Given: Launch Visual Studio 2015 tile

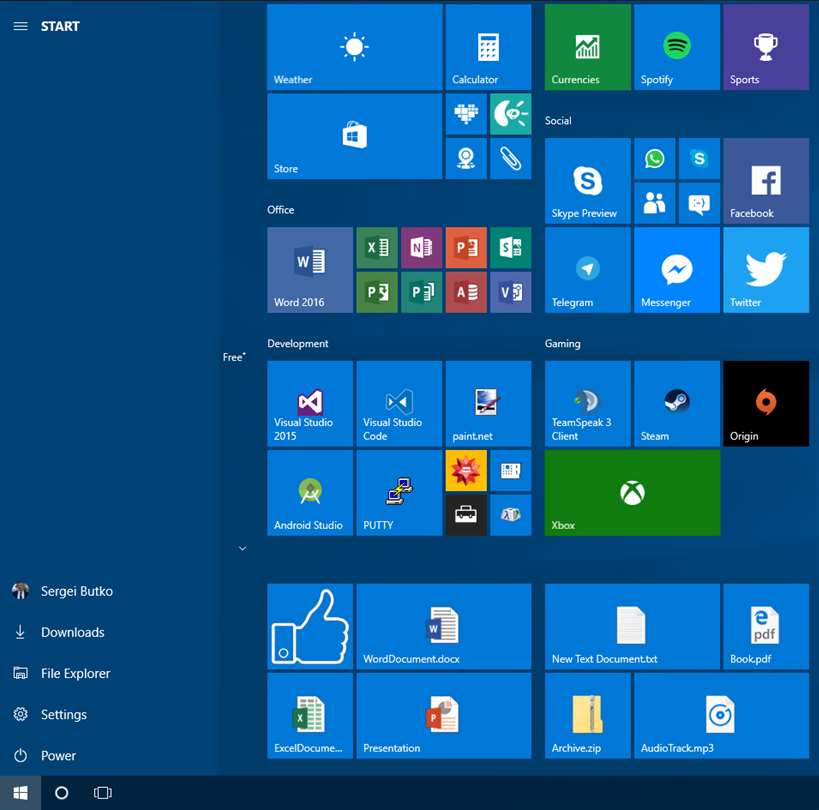Looking at the screenshot, I should click(x=310, y=404).
